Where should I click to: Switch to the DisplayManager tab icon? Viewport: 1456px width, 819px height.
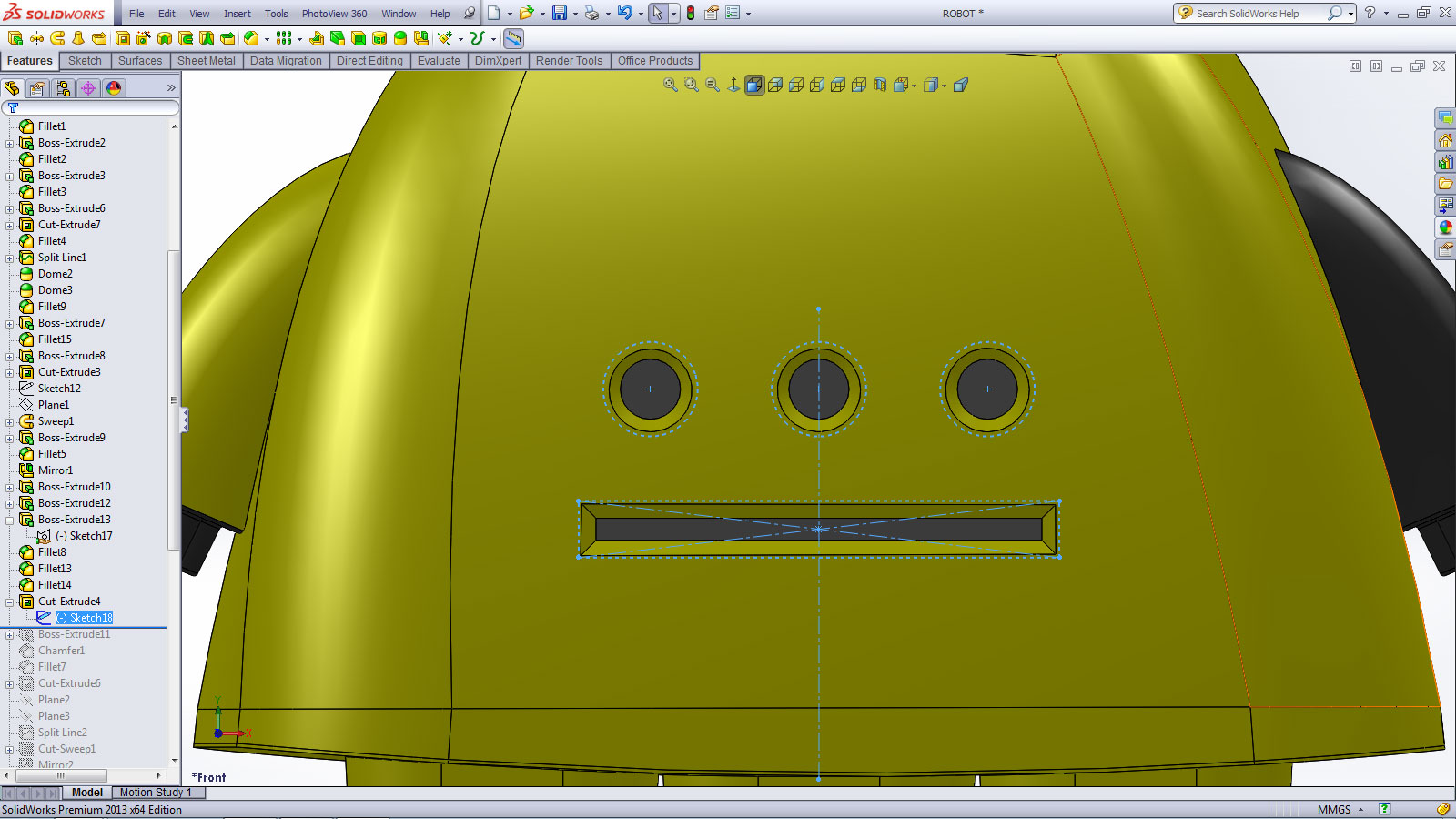[114, 88]
